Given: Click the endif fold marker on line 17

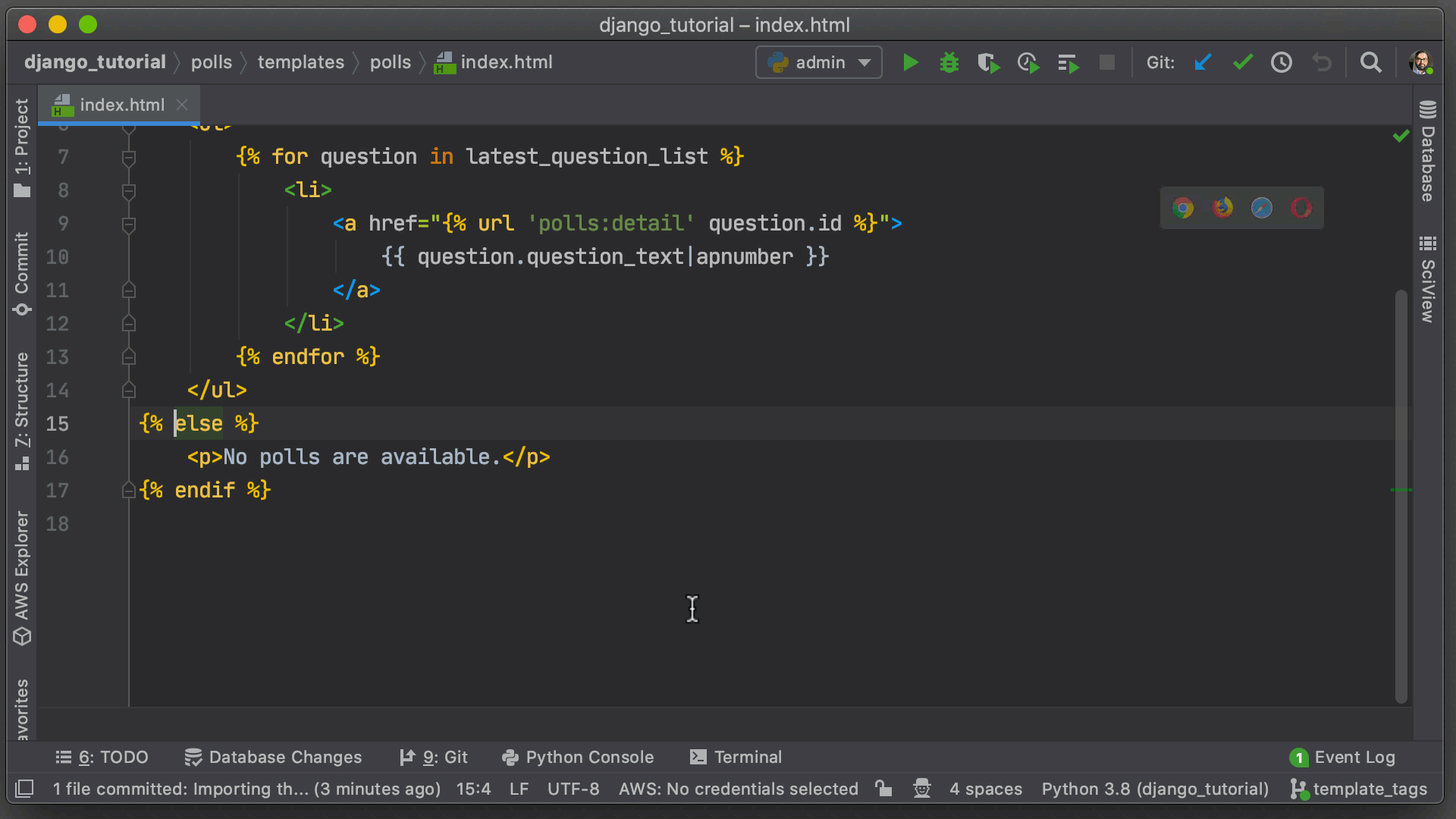Looking at the screenshot, I should [129, 491].
